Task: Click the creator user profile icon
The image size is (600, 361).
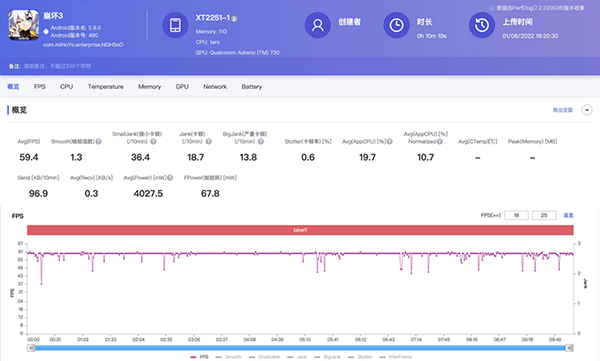Action: click(x=318, y=25)
